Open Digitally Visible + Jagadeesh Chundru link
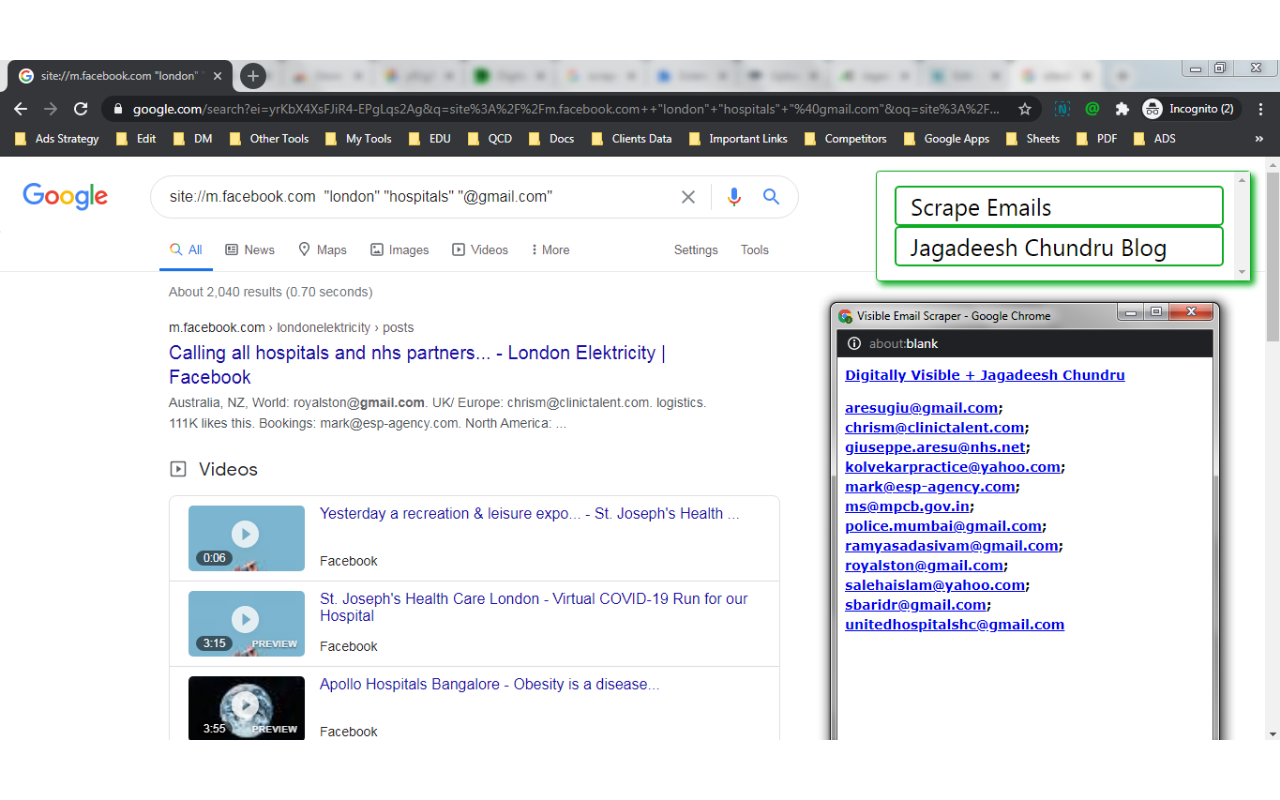 pyautogui.click(x=985, y=375)
